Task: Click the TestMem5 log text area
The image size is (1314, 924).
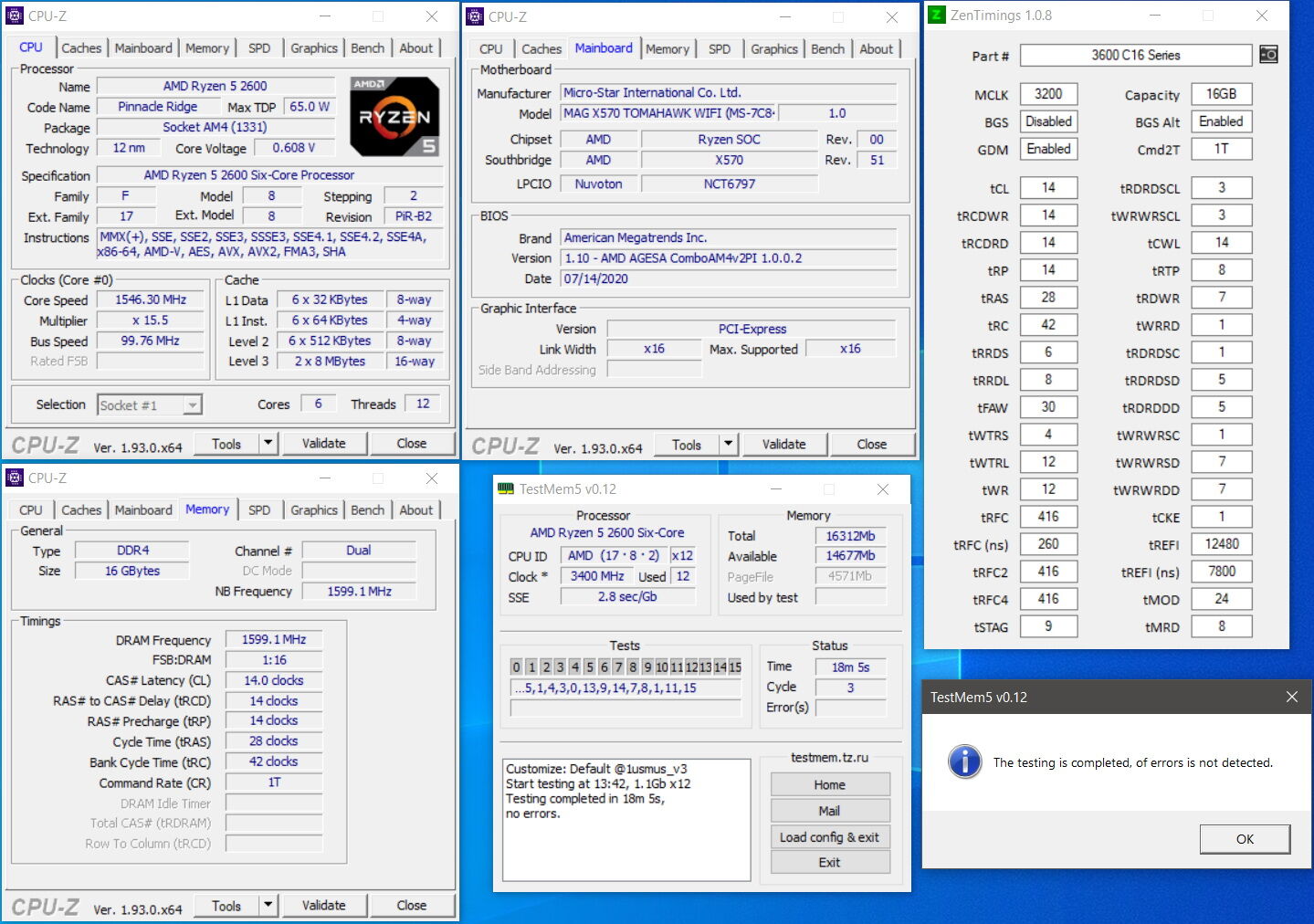Action: click(625, 819)
